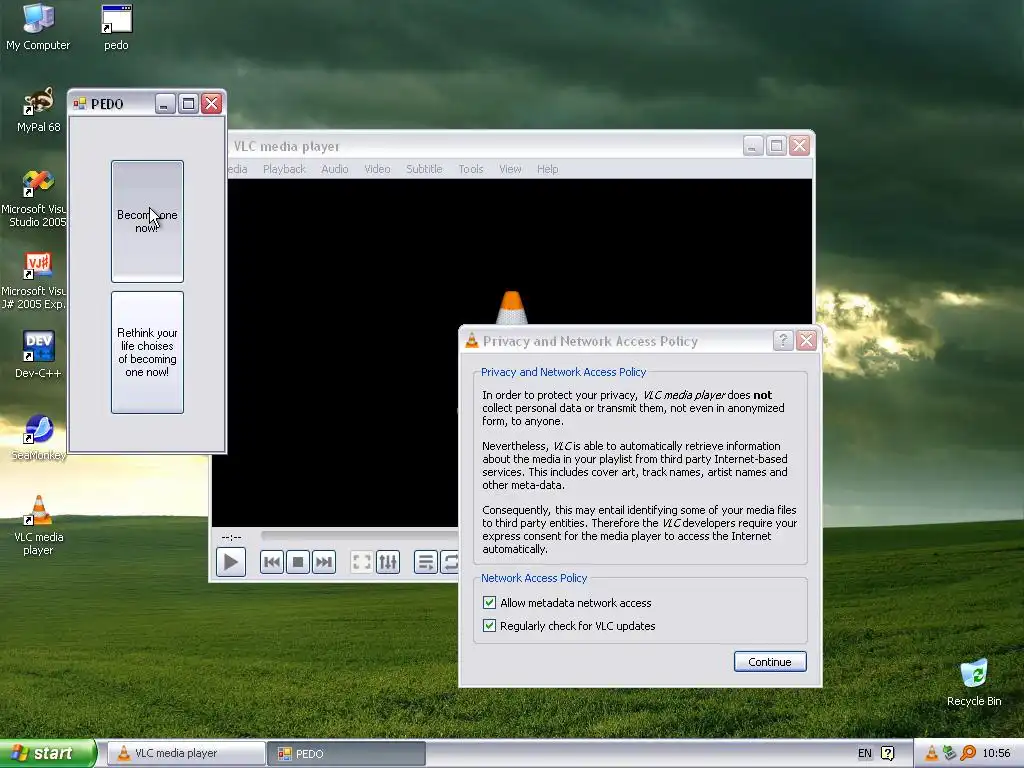1024x768 pixels.
Task: Maximize the PEDO window
Action: click(189, 104)
